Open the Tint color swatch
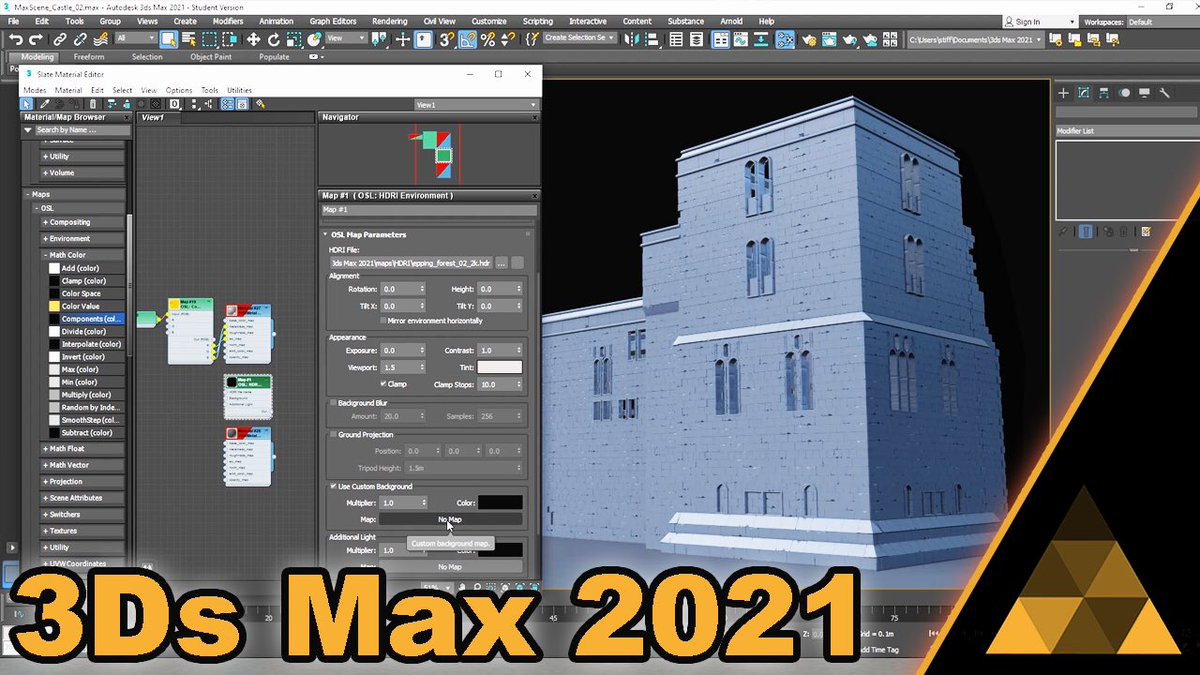This screenshot has width=1200, height=675. coord(499,367)
